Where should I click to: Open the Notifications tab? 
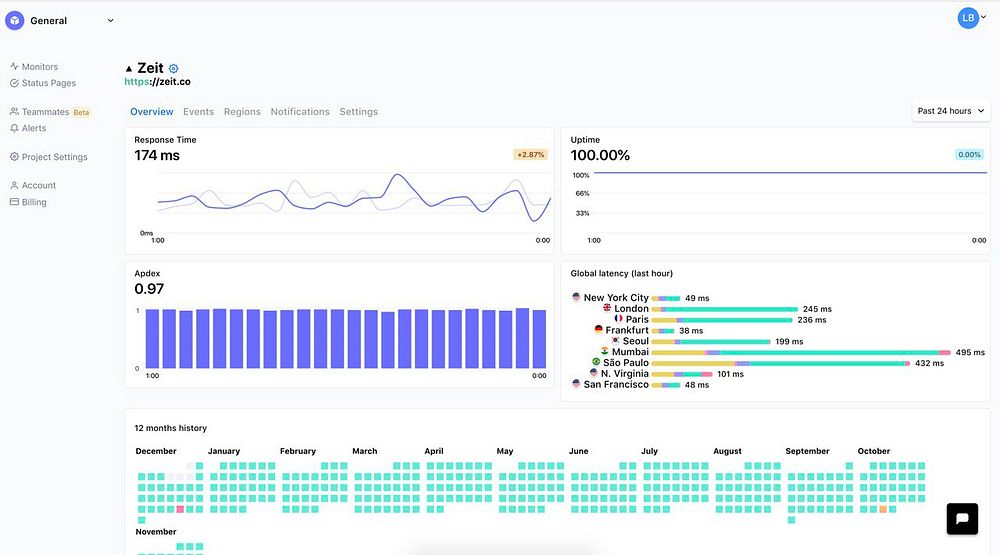[x=300, y=112]
